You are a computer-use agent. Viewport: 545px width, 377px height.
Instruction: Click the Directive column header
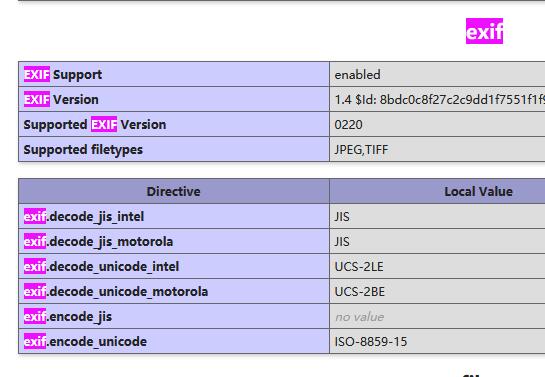[173, 191]
